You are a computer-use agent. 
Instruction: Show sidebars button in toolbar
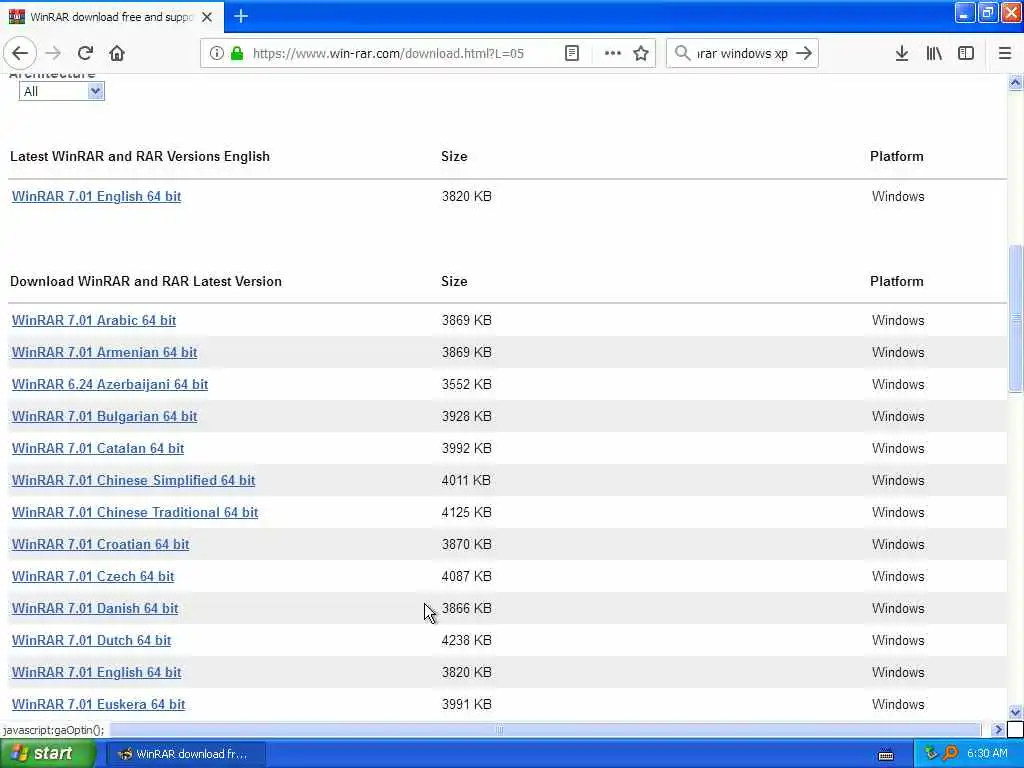pyautogui.click(x=966, y=54)
